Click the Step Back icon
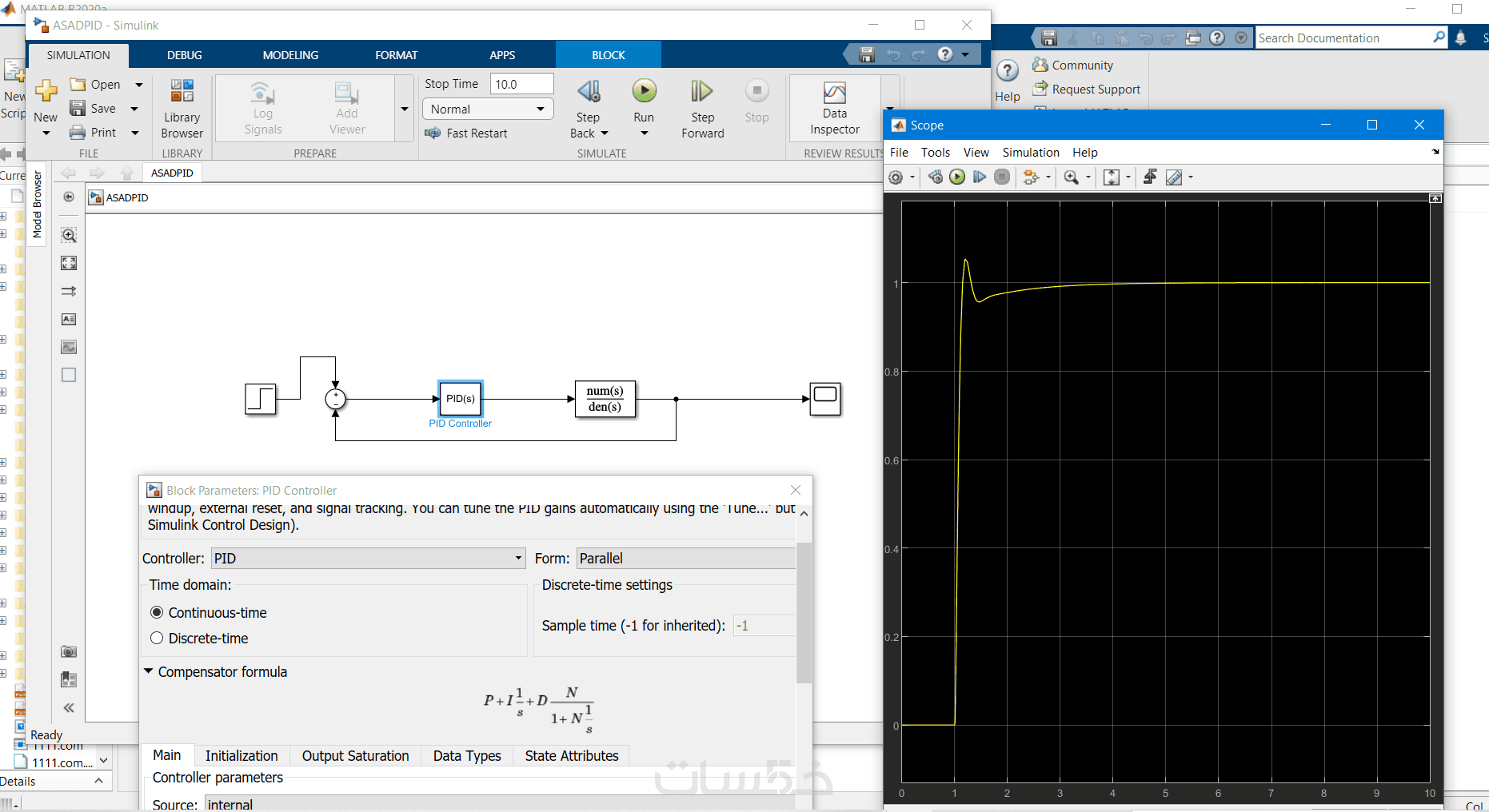Image resolution: width=1489 pixels, height=812 pixels. tap(589, 91)
